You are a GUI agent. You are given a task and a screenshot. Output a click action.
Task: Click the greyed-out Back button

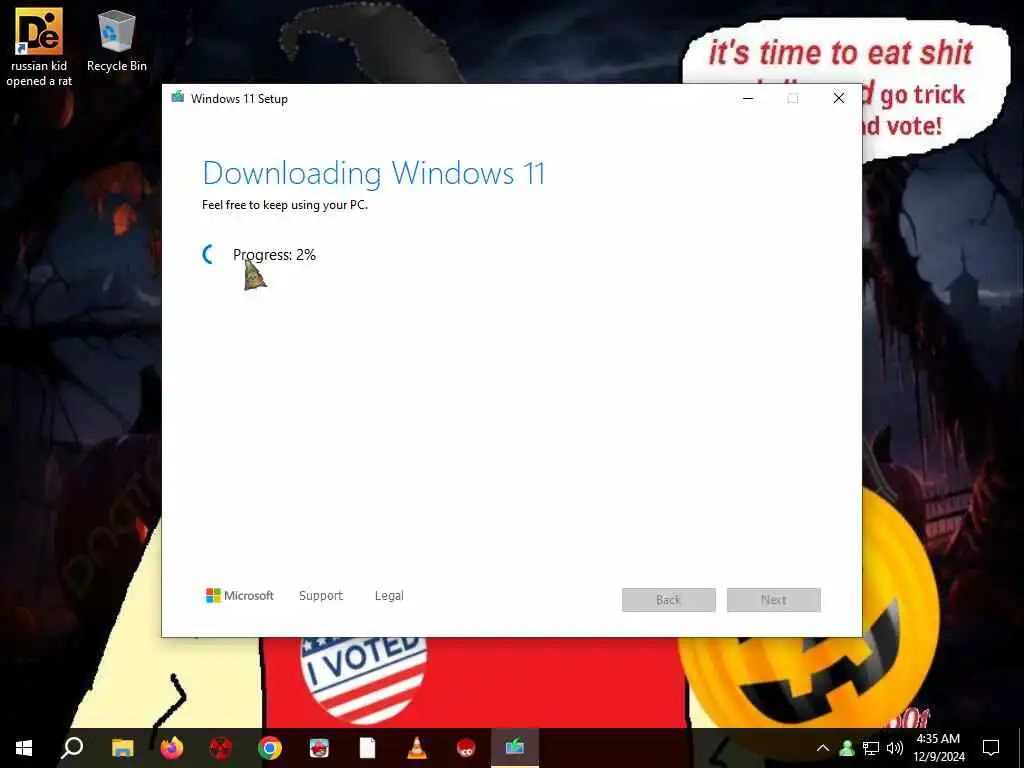[x=669, y=600]
